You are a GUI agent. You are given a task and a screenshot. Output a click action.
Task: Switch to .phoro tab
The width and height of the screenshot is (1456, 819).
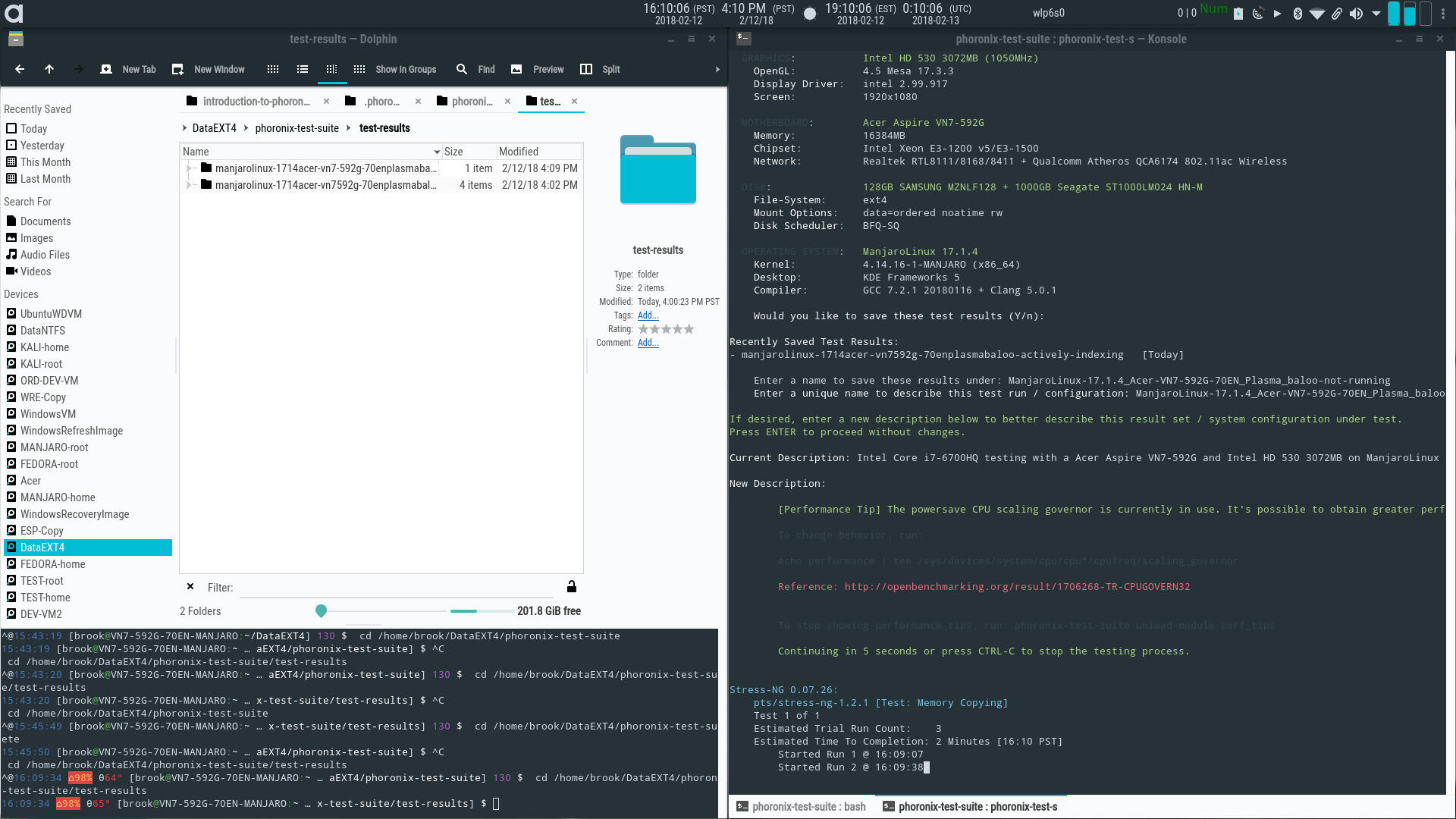(x=372, y=101)
